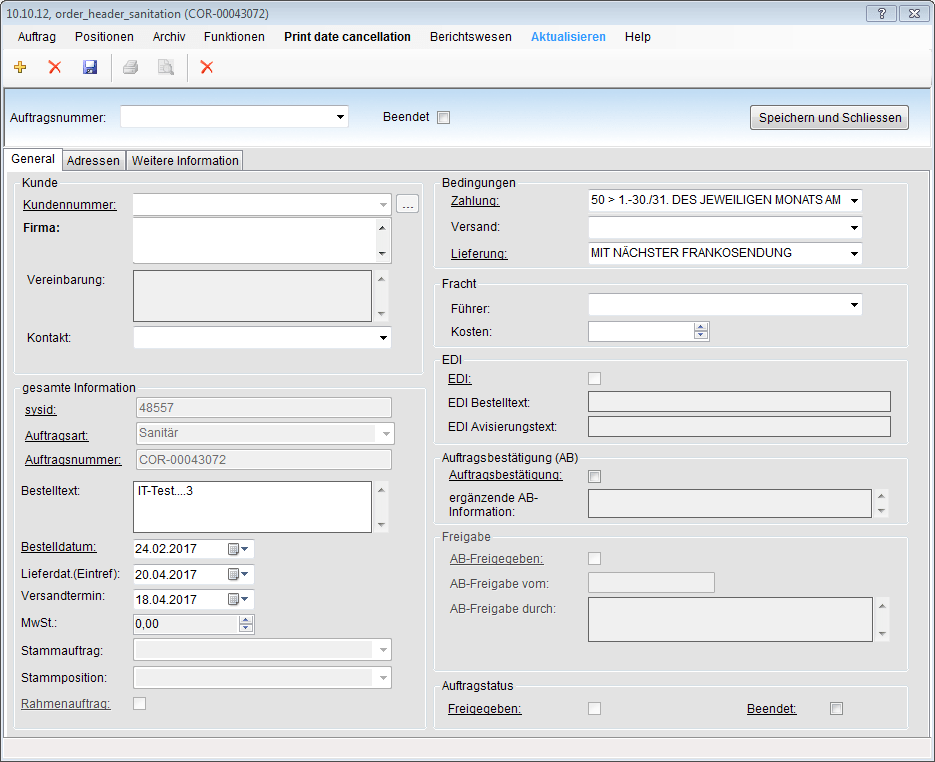Click the yellow plus new record icon
This screenshot has width=935, height=762.
pyautogui.click(x=20, y=67)
